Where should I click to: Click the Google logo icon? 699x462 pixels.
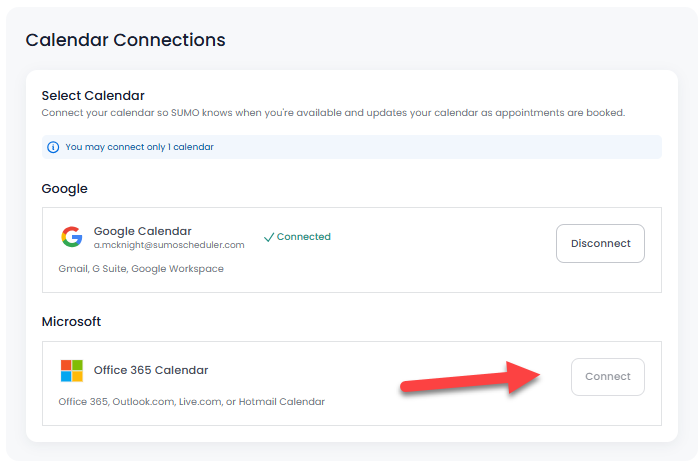click(x=72, y=237)
